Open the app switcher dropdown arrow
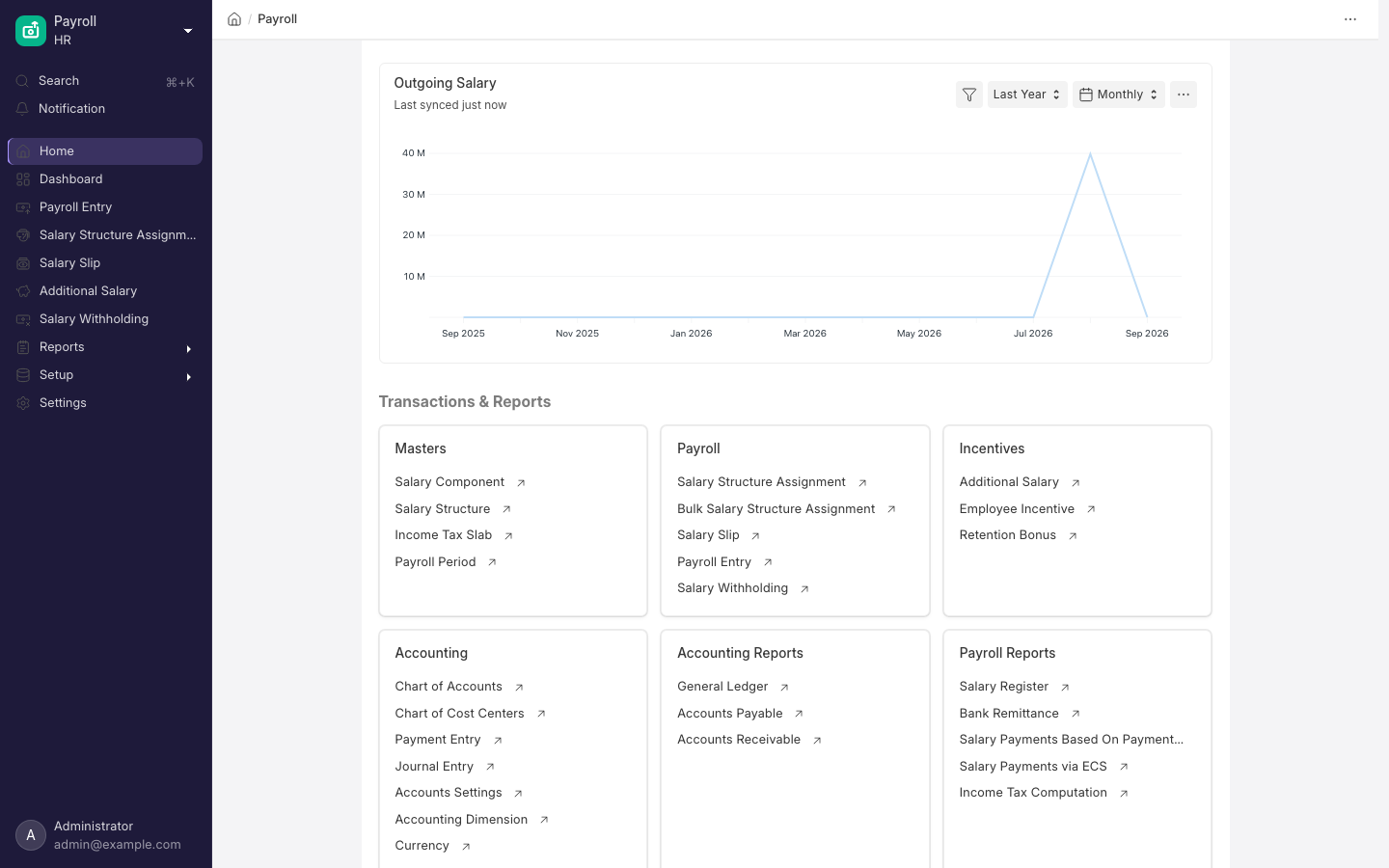The width and height of the screenshot is (1389, 868). [x=188, y=31]
